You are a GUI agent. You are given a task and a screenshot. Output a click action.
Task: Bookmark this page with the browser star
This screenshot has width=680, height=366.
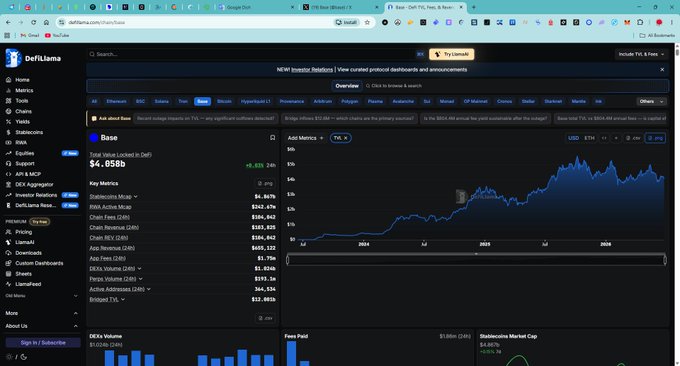click(x=367, y=22)
